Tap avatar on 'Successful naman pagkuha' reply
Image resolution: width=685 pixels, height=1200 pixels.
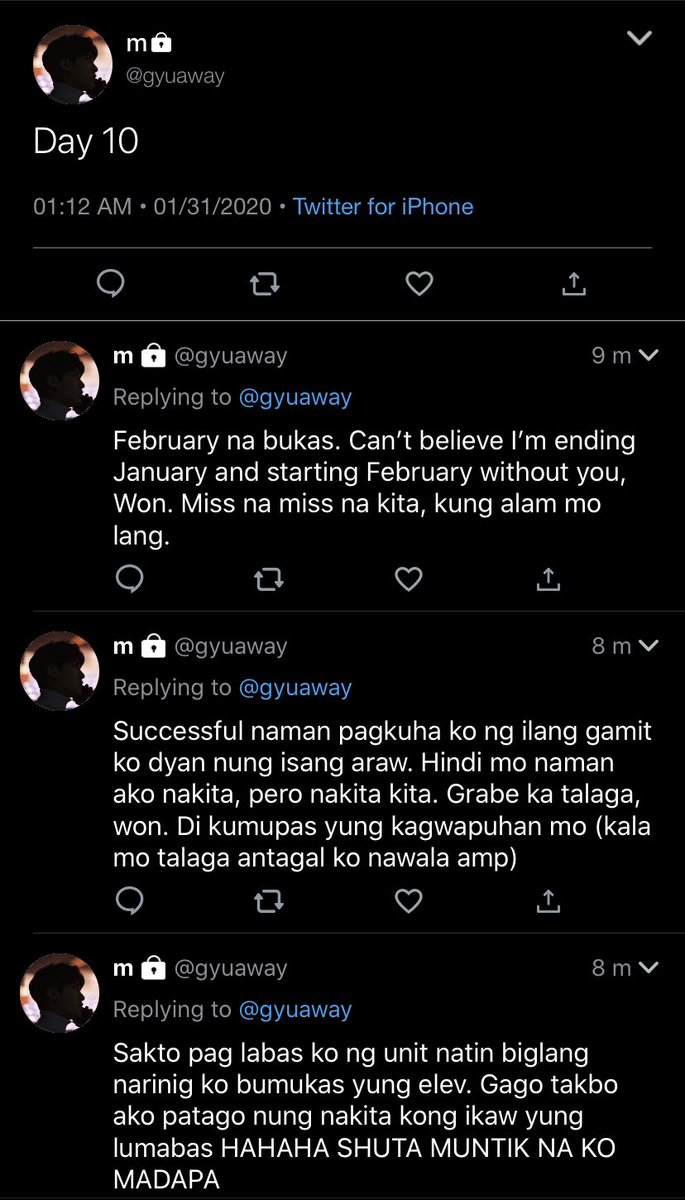[x=60, y=670]
